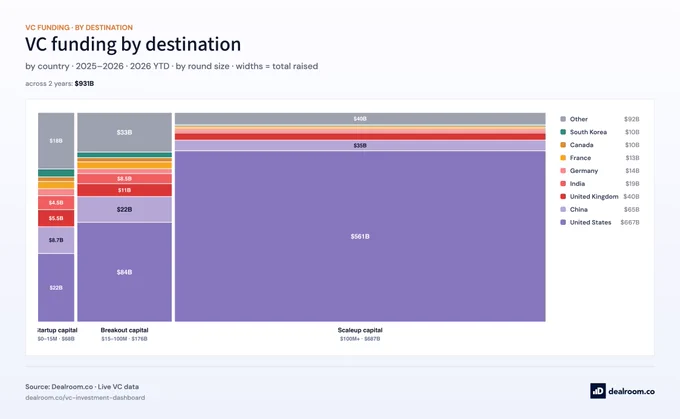The height and width of the screenshot is (419, 680).
Task: Click the $84B breakout capital segment
Action: (124, 272)
